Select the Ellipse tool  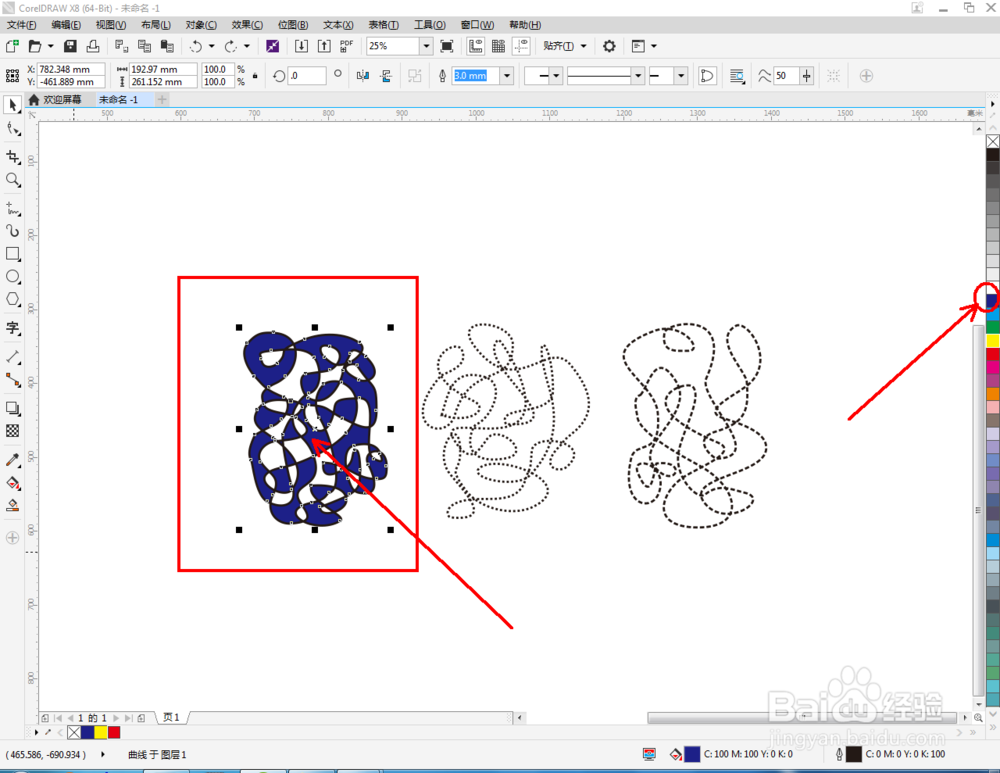(12, 277)
